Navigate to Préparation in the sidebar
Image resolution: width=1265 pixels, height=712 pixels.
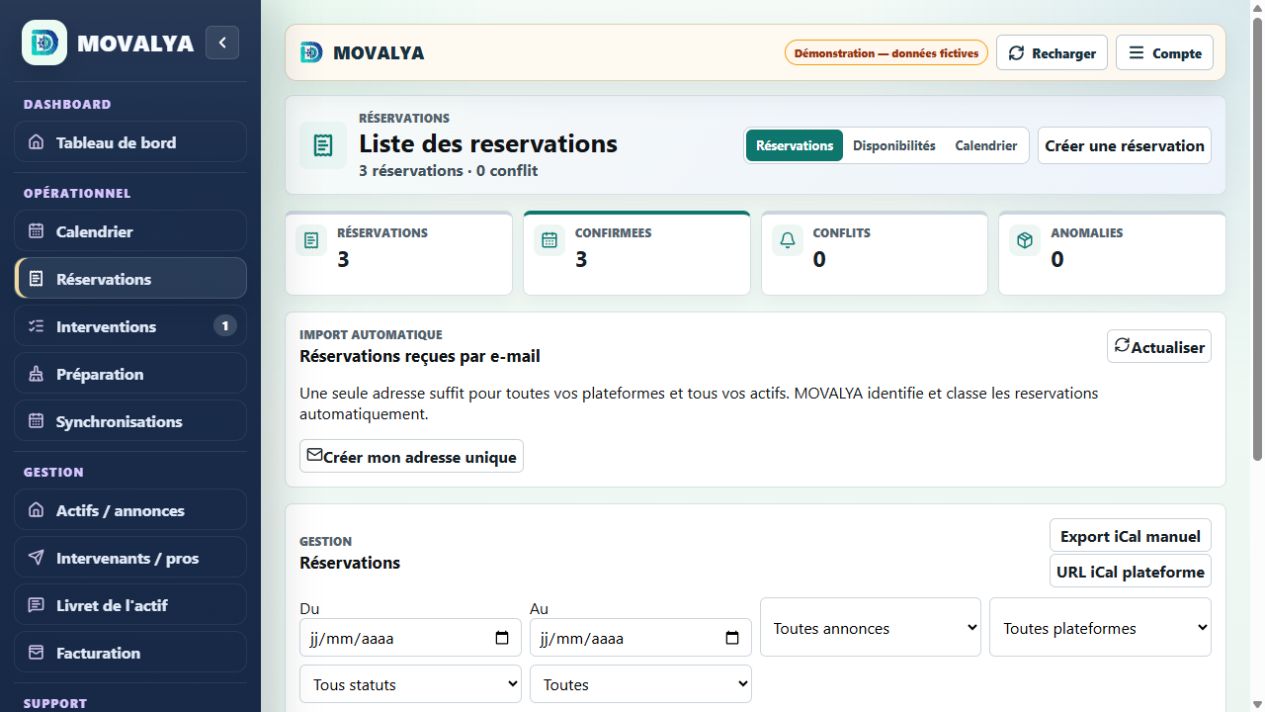tap(131, 374)
